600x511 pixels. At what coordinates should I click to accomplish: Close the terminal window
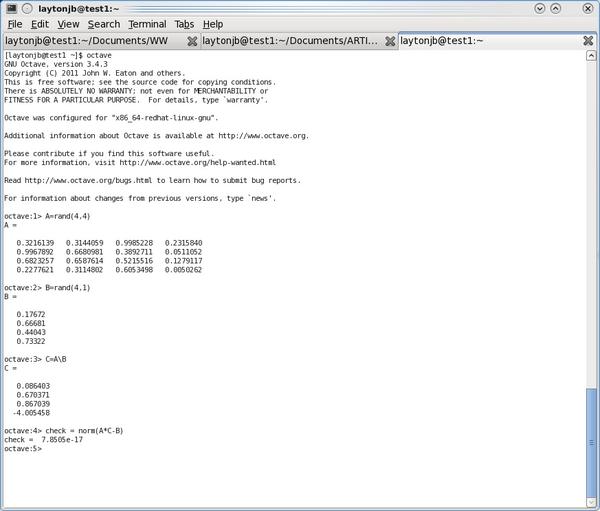tap(588, 8)
